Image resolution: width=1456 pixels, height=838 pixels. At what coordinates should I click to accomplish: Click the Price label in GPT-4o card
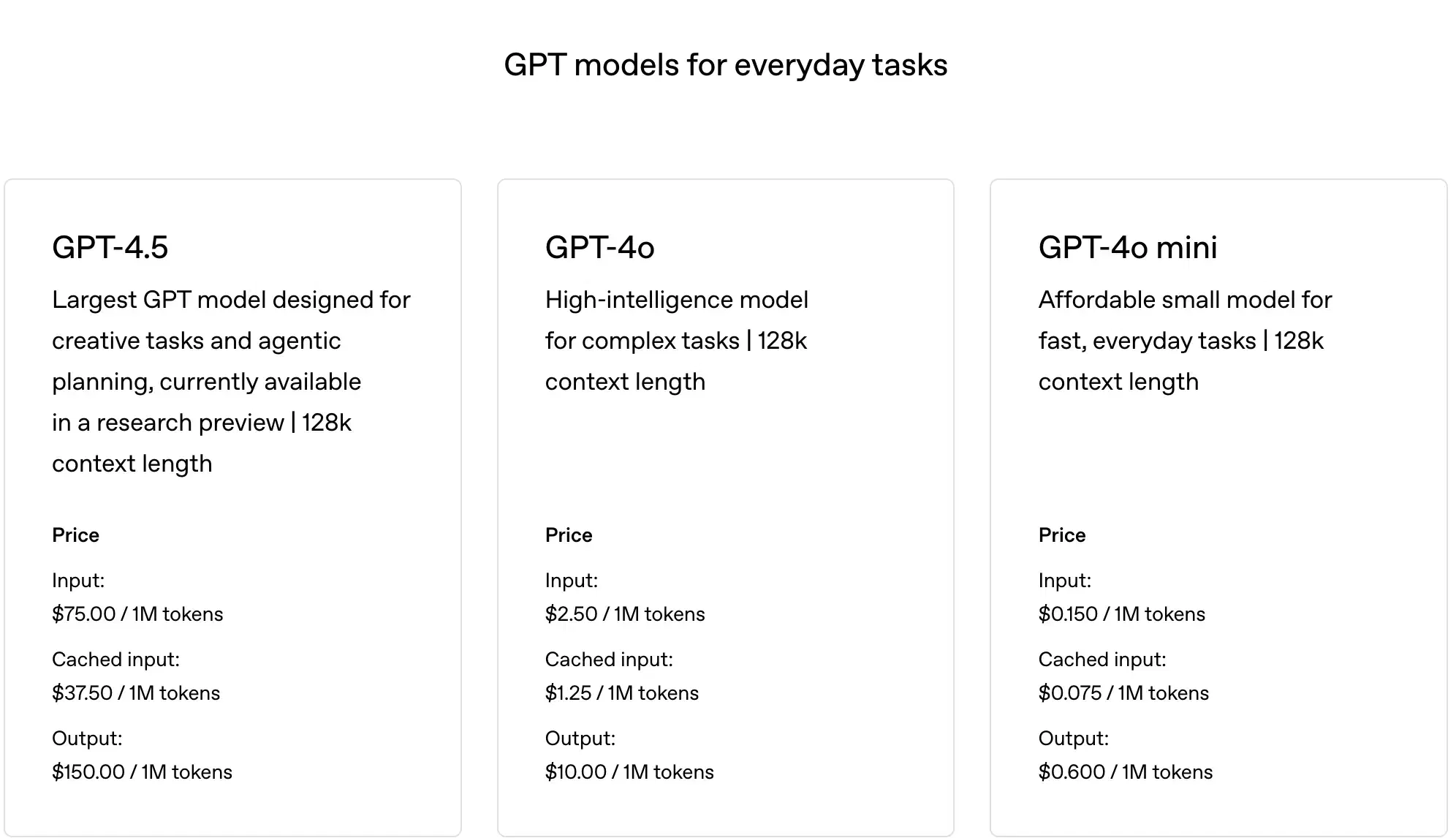click(x=569, y=535)
